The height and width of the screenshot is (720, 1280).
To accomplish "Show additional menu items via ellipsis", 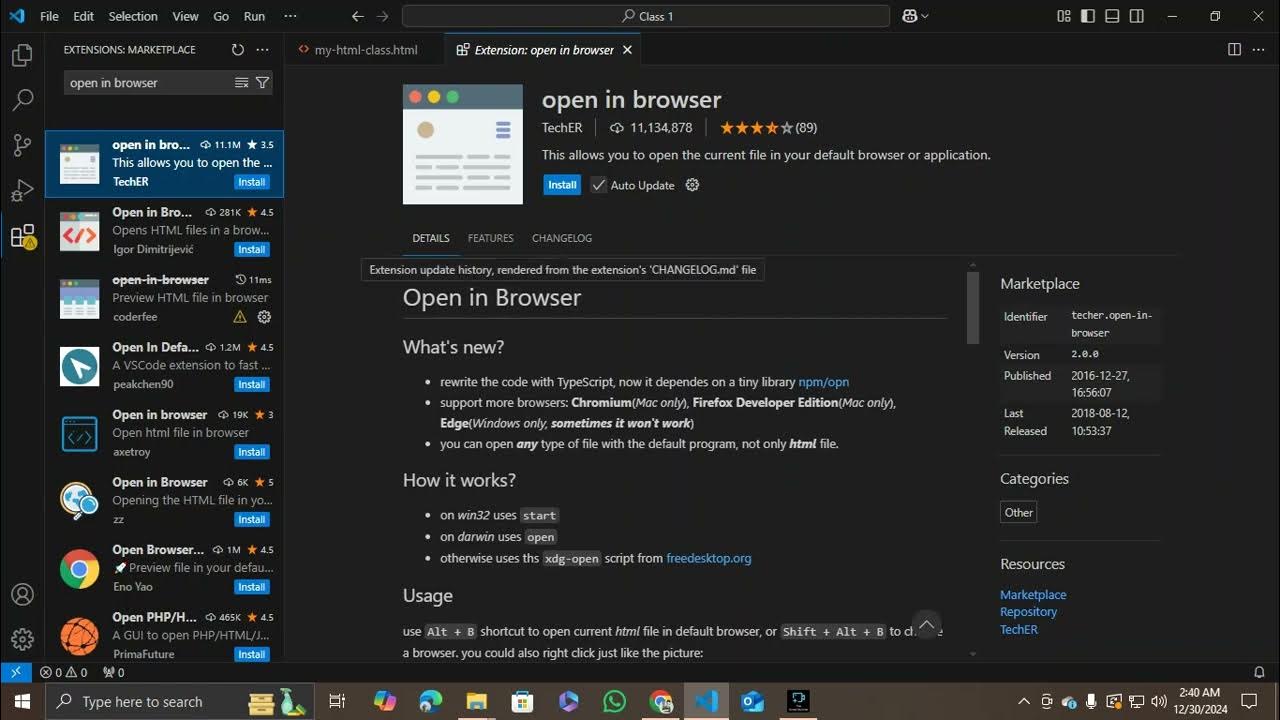I will click(290, 16).
